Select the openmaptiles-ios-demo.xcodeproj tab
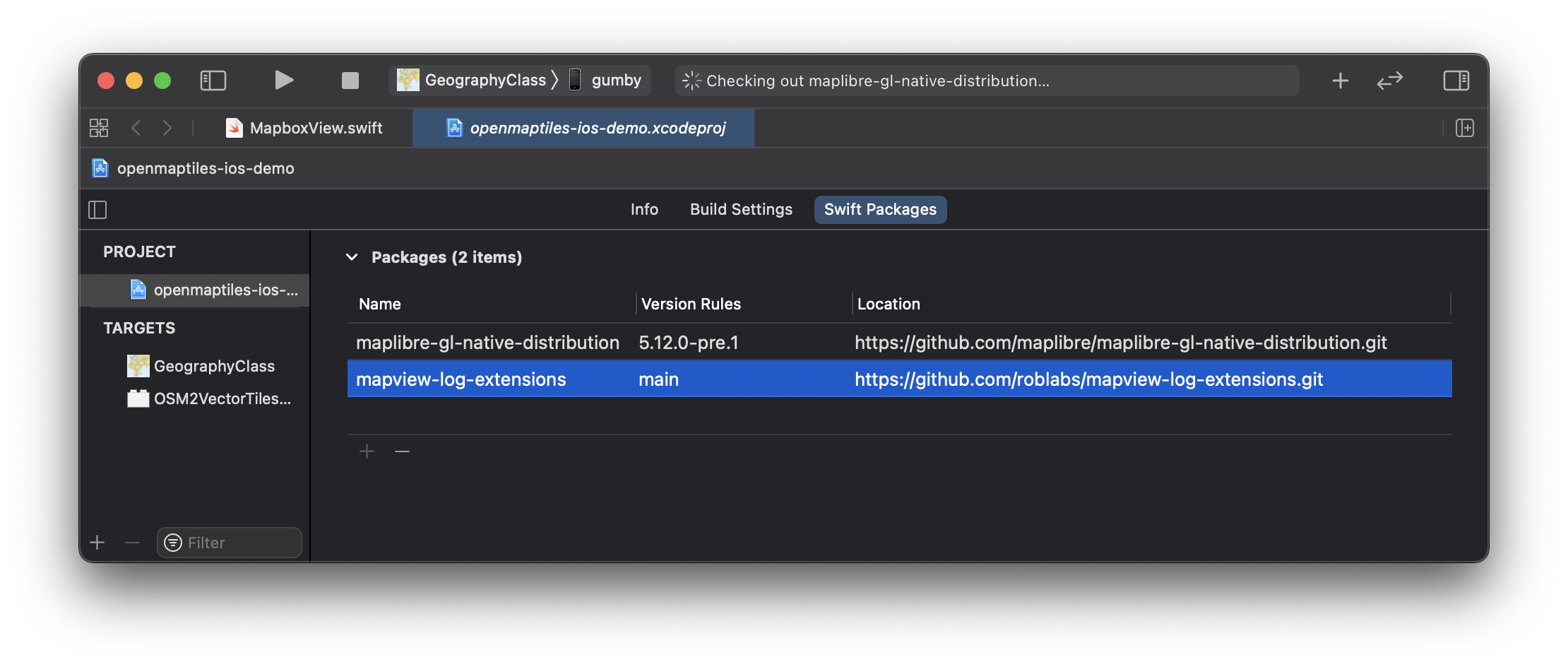Viewport: 1568px width, 667px height. click(x=583, y=128)
